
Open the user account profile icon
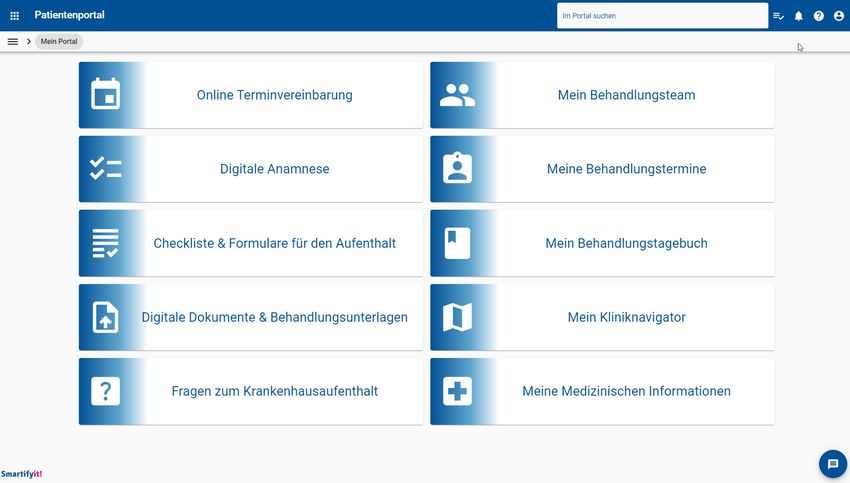point(839,16)
